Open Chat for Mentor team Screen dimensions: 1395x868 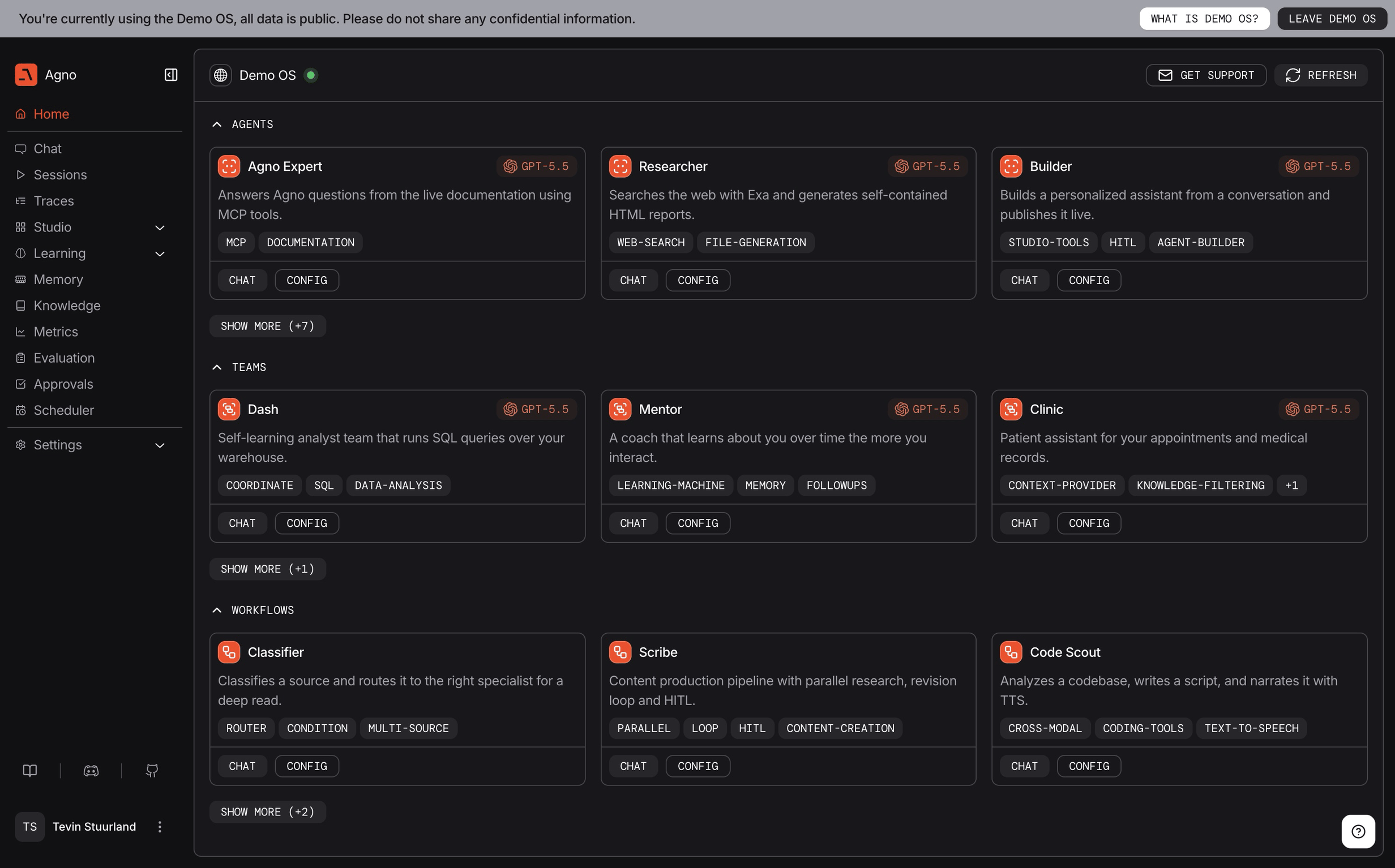[x=633, y=523]
